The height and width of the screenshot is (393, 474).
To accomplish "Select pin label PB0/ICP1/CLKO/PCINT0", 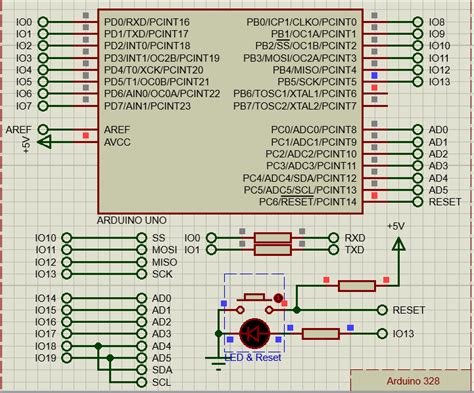I will (x=302, y=22).
